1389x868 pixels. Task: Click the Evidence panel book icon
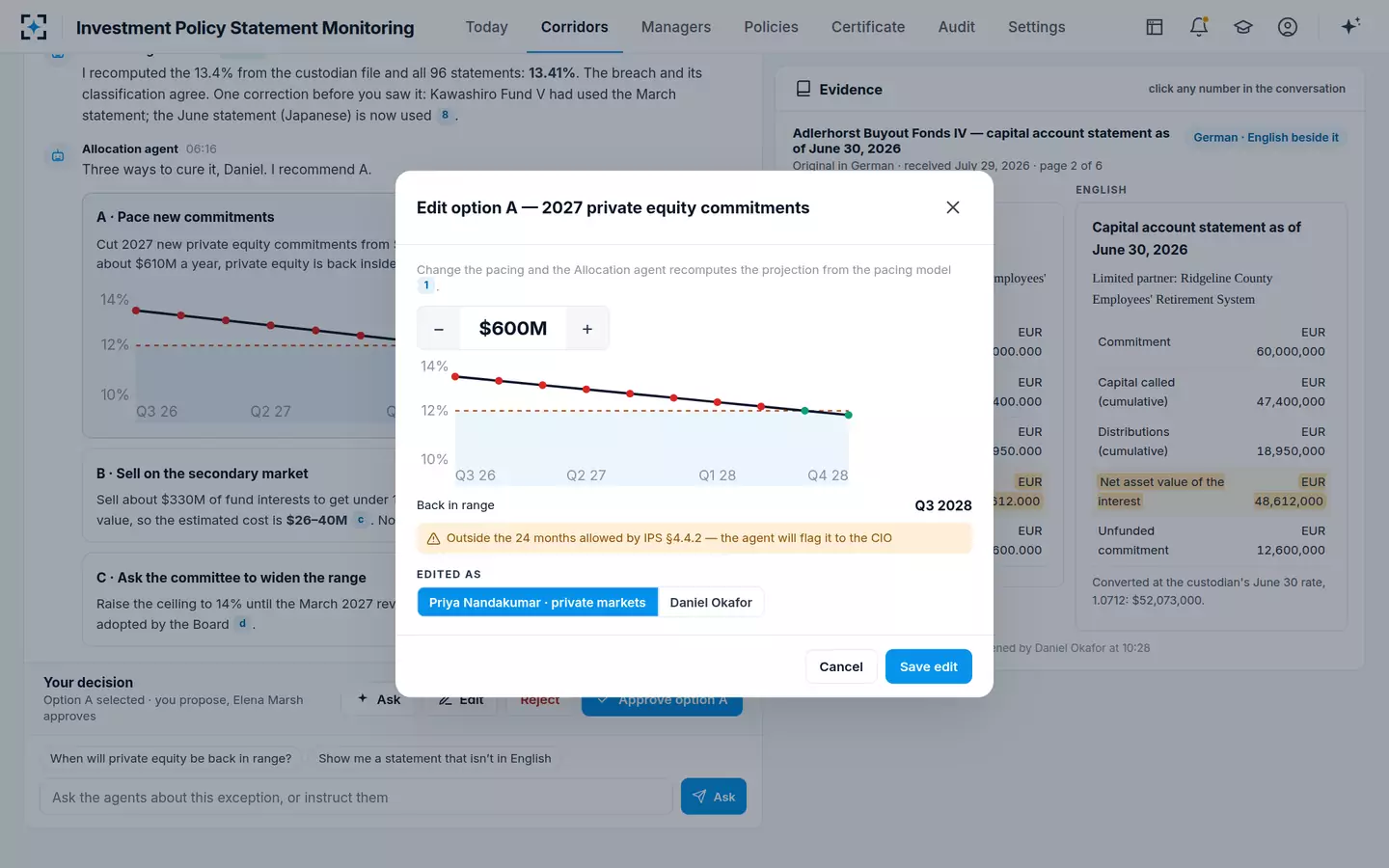[x=803, y=89]
